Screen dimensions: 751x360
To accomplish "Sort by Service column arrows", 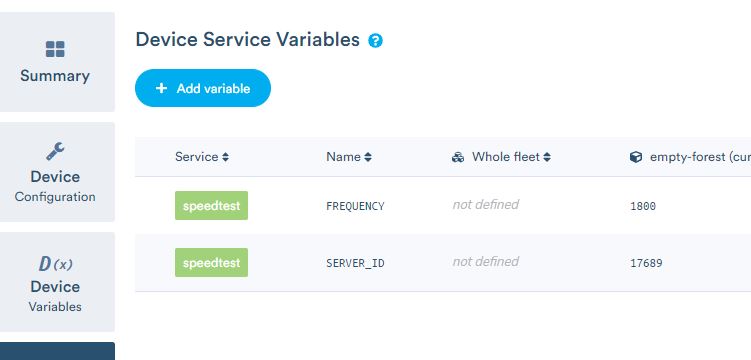I will (225, 157).
